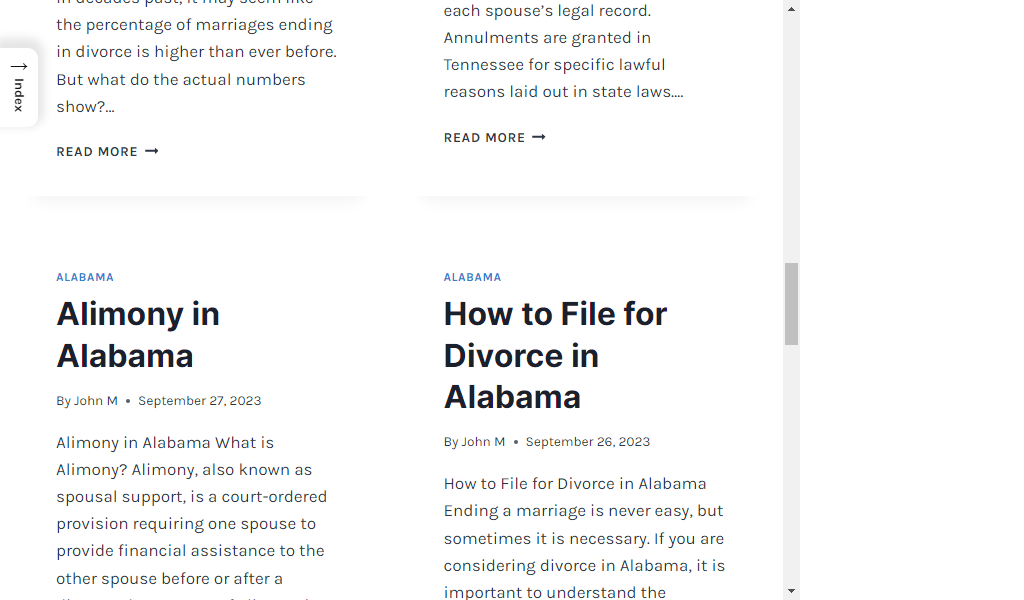Click author John M under Alimony in Alabama
Viewport: 1024px width, 600px height.
click(95, 401)
